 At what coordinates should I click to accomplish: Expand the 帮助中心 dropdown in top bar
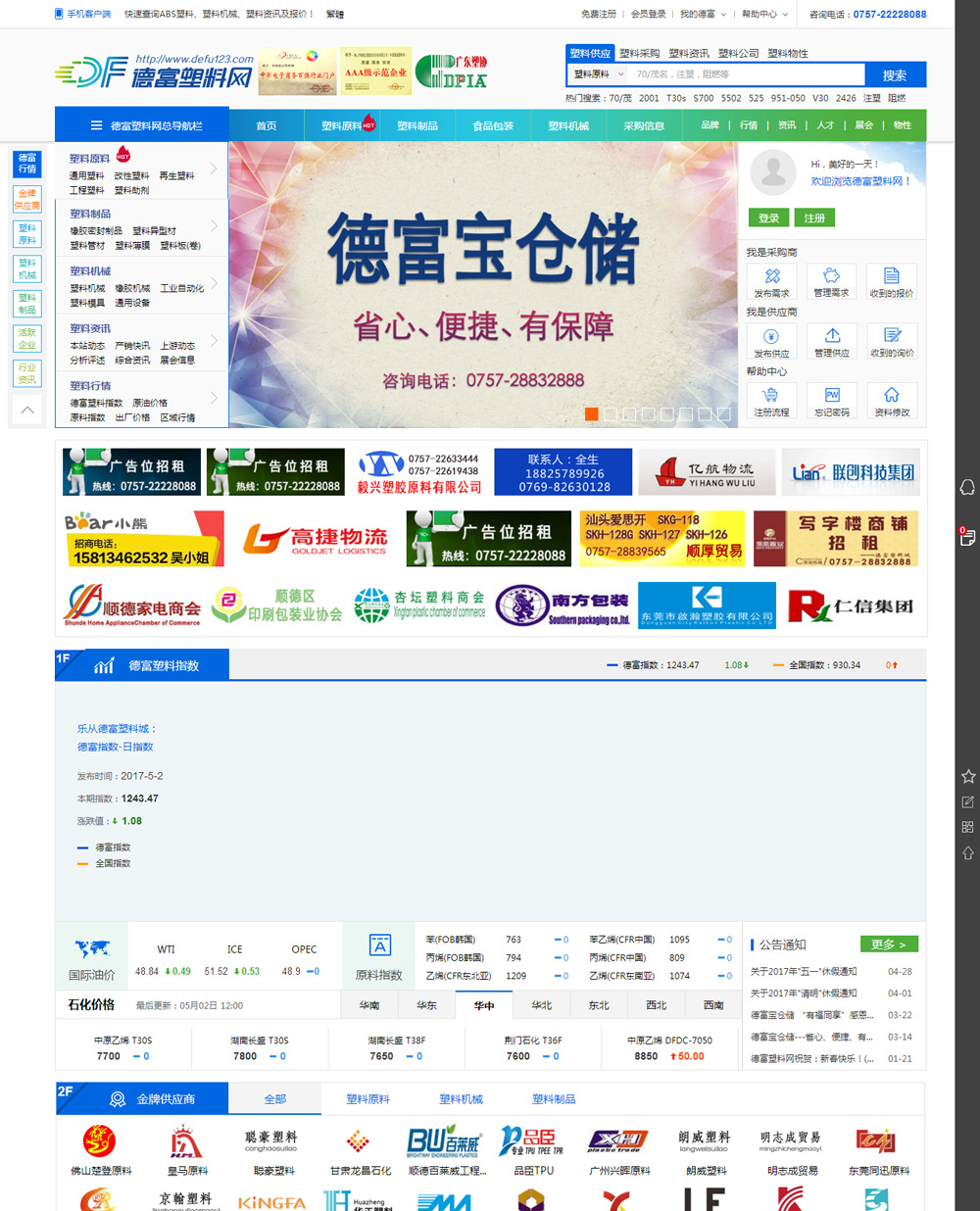[764, 14]
